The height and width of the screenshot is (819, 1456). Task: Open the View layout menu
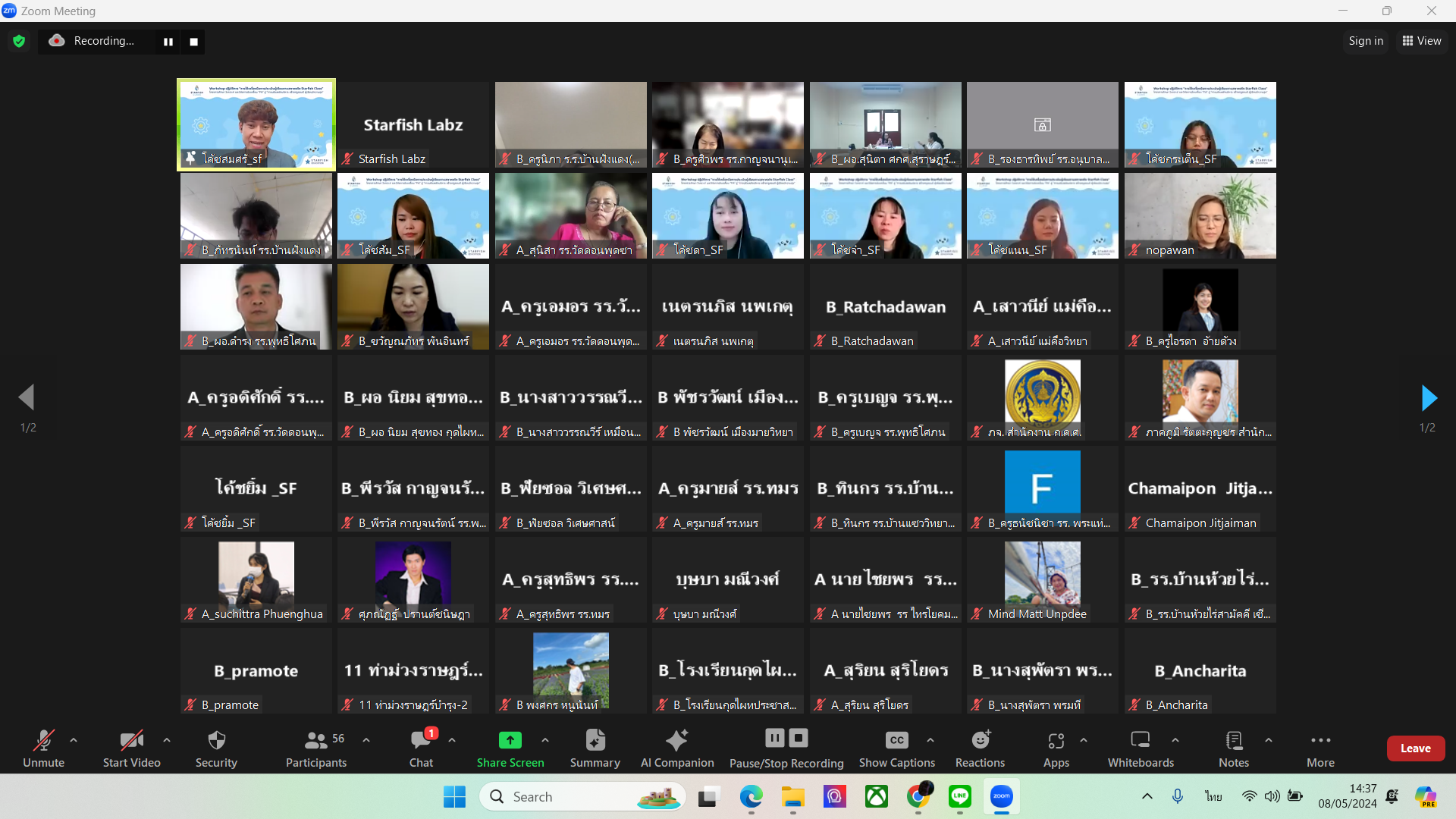[x=1422, y=41]
